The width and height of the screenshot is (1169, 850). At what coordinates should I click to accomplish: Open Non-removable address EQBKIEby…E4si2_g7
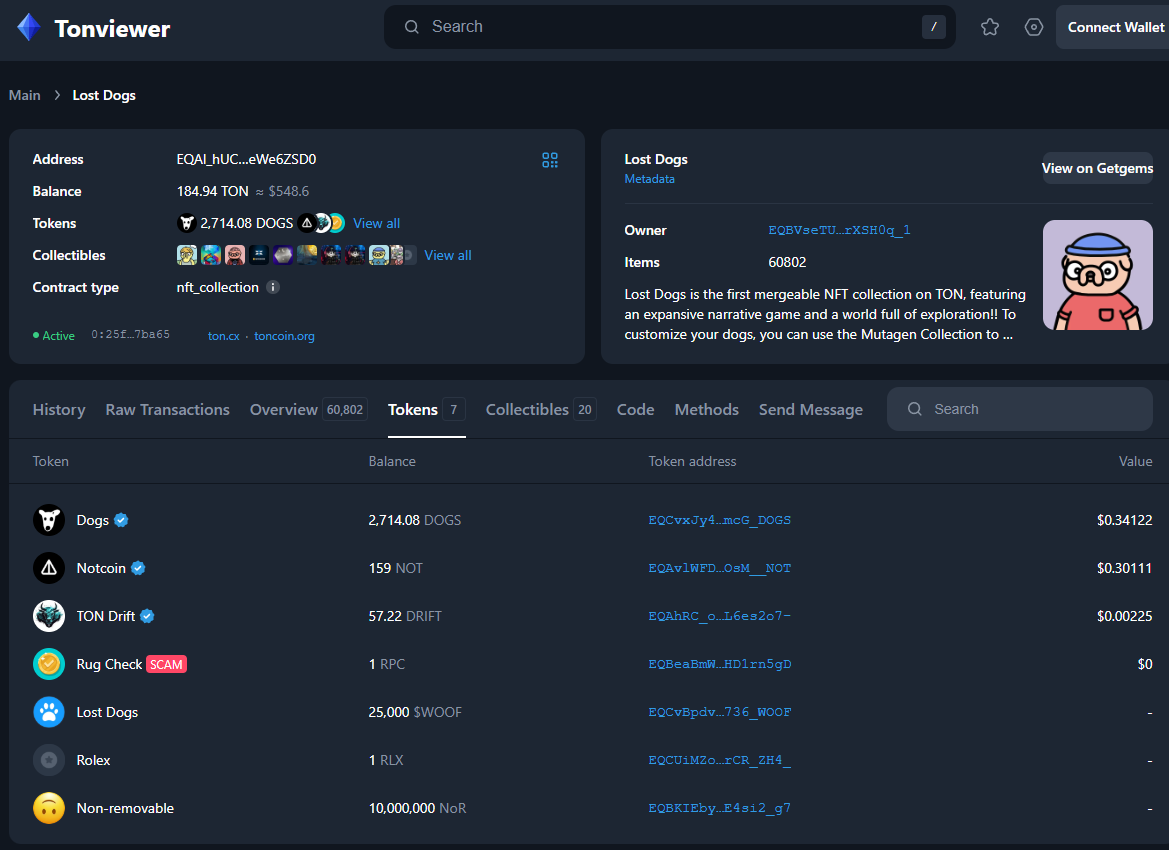click(x=719, y=808)
